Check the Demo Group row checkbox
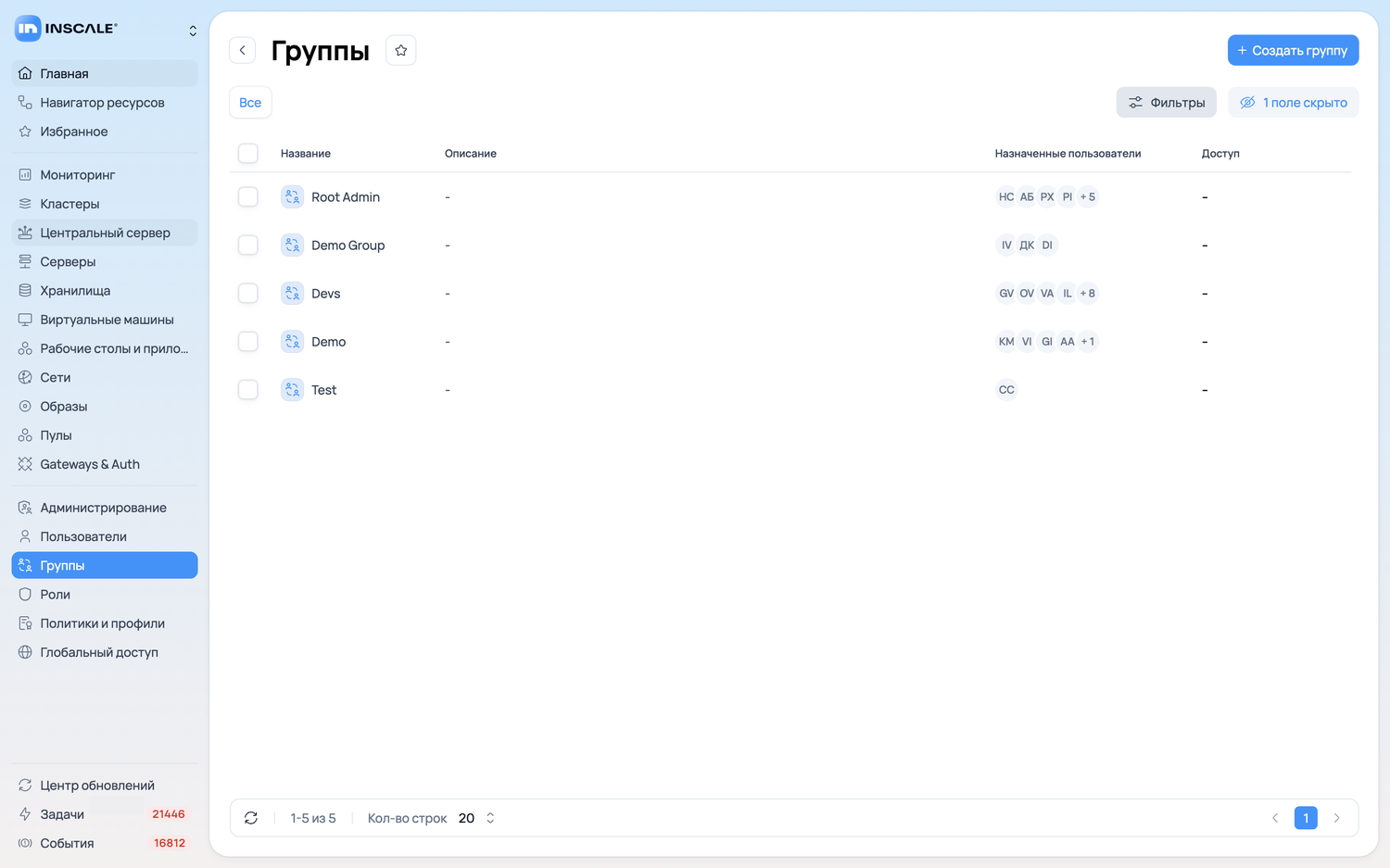 tap(248, 245)
